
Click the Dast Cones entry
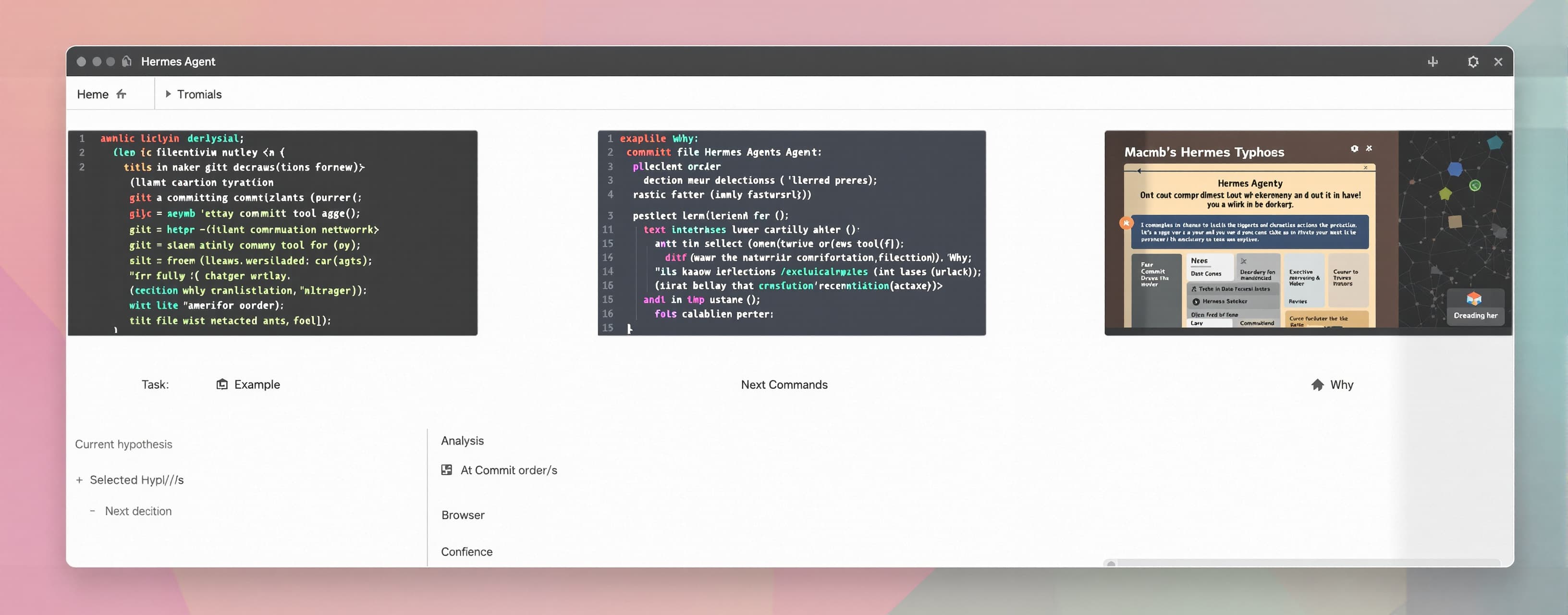(1206, 274)
